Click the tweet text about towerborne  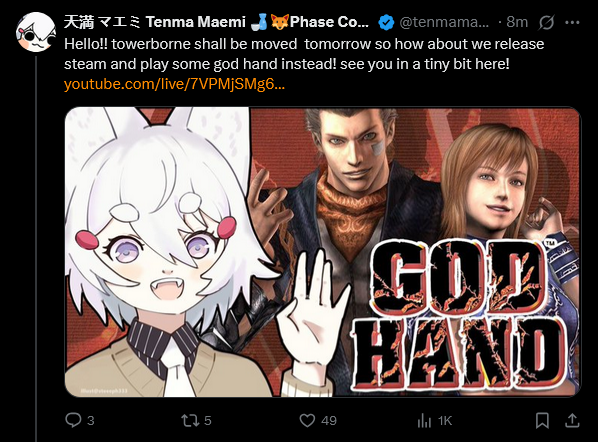pos(304,54)
